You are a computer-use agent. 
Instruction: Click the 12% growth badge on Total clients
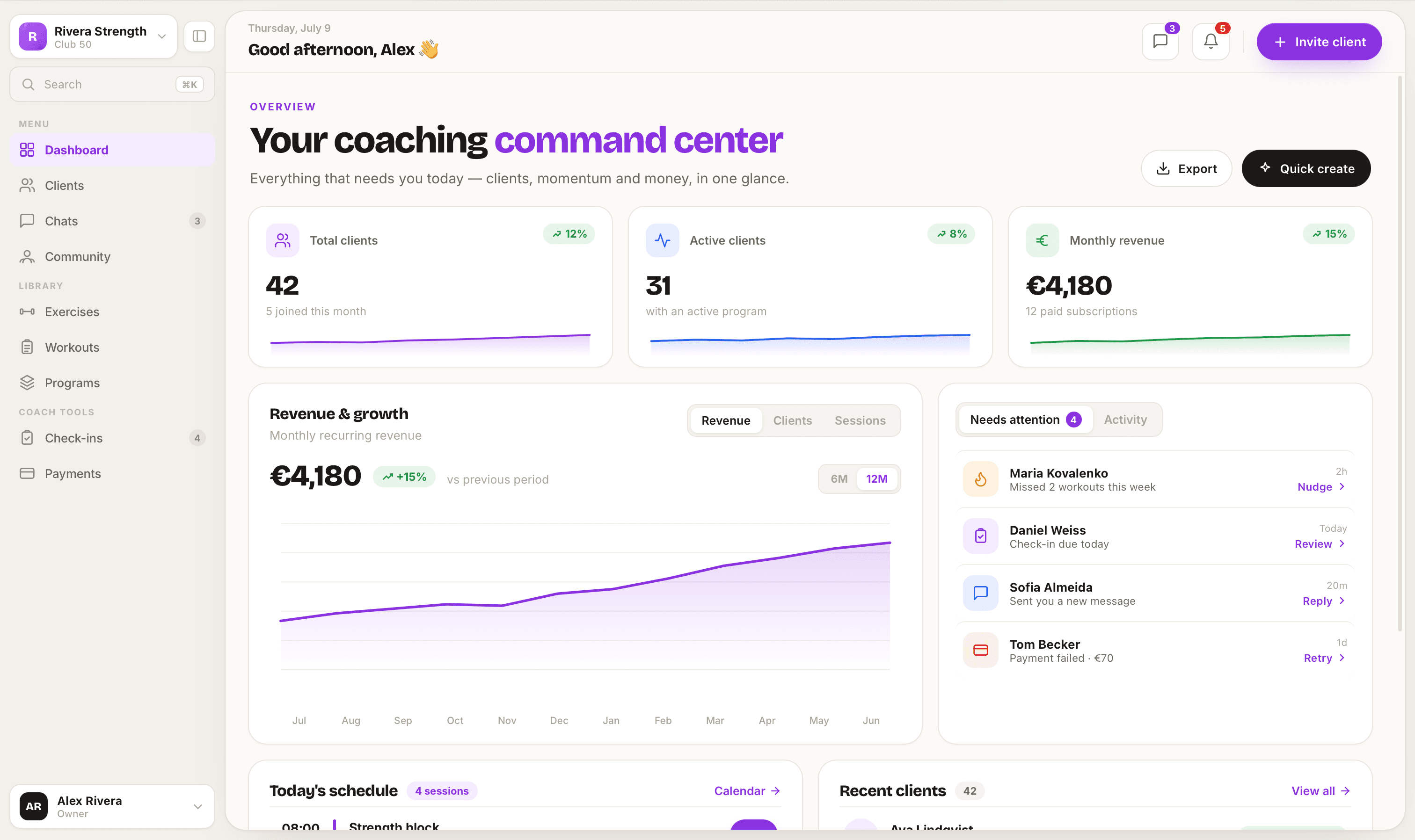tap(569, 234)
